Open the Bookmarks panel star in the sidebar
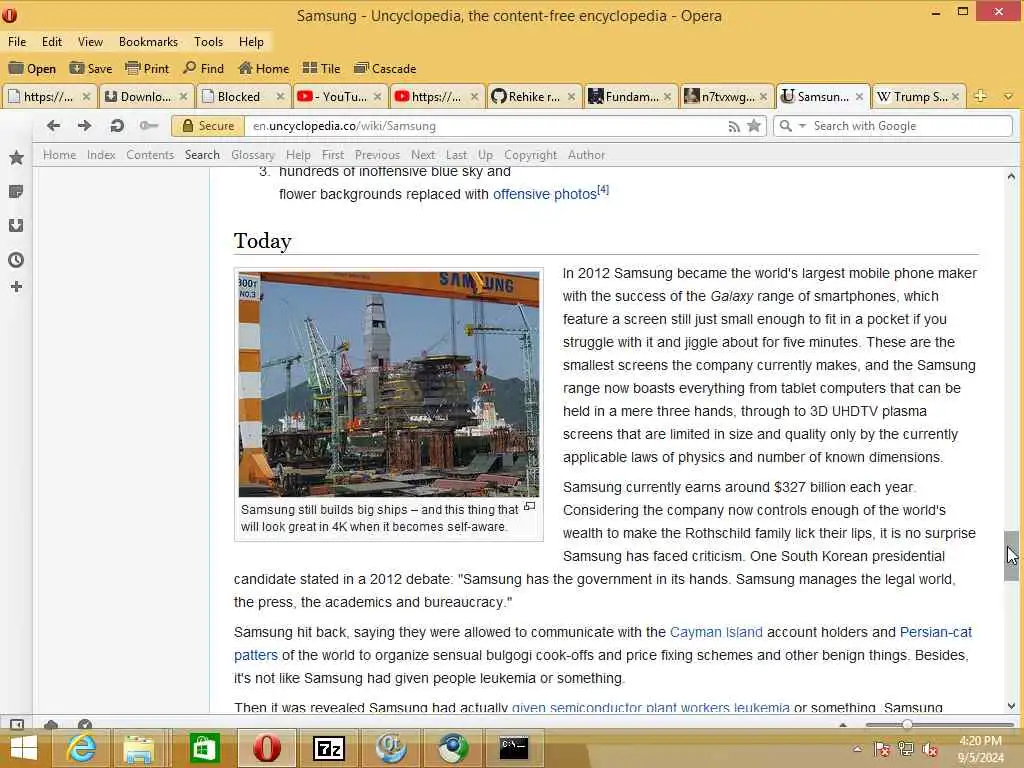 (x=16, y=157)
